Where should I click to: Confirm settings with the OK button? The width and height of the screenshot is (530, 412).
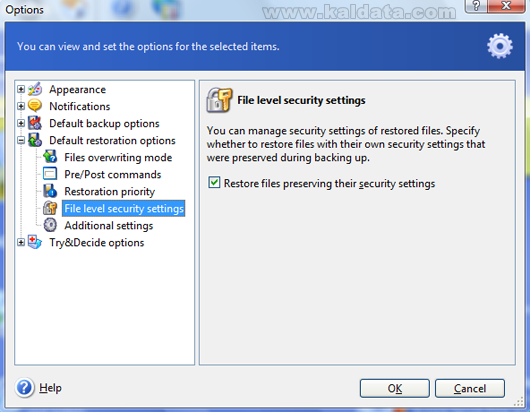(394, 388)
